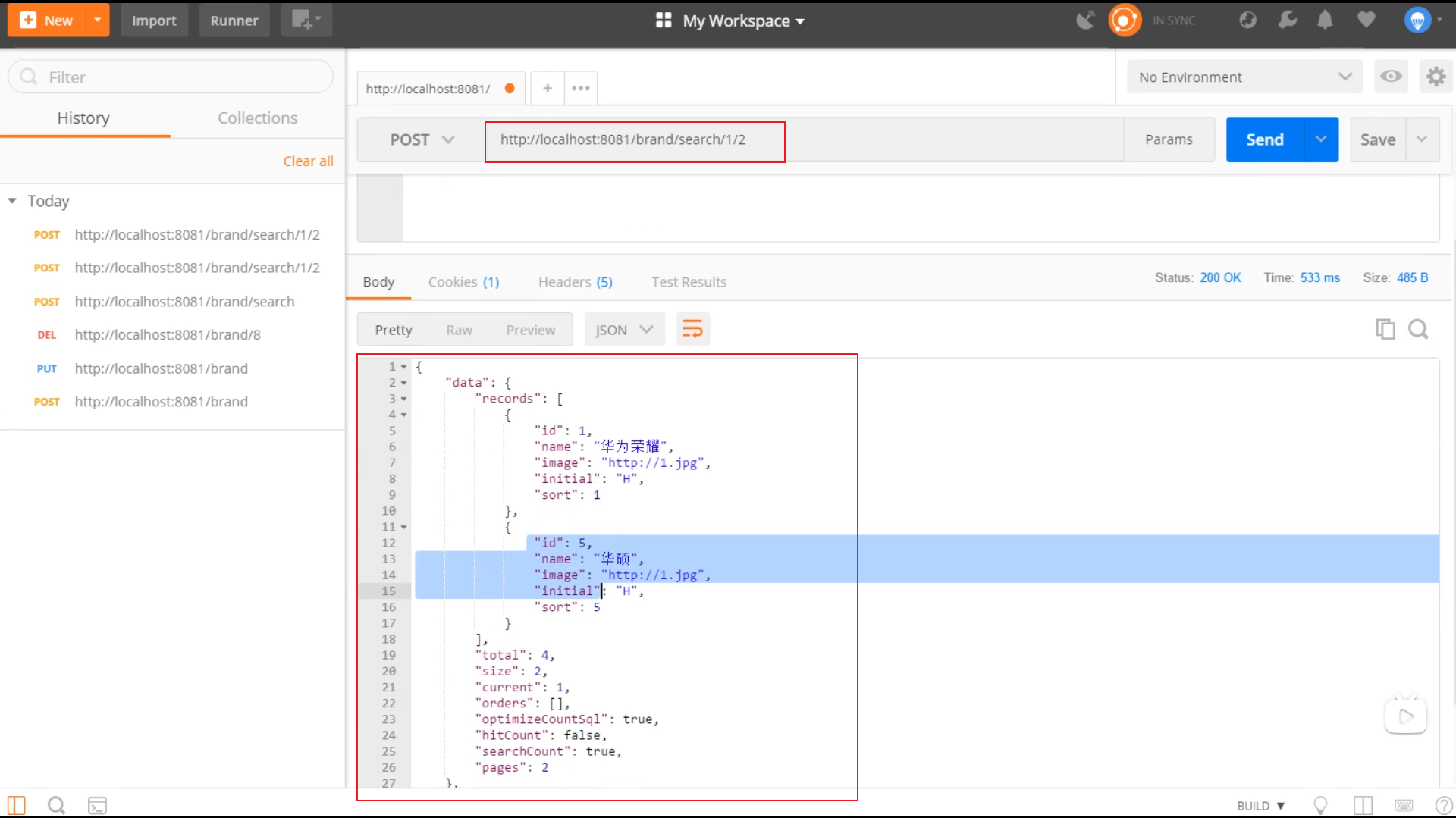
Task: Open the Save button dropdown arrow
Action: 1423,139
